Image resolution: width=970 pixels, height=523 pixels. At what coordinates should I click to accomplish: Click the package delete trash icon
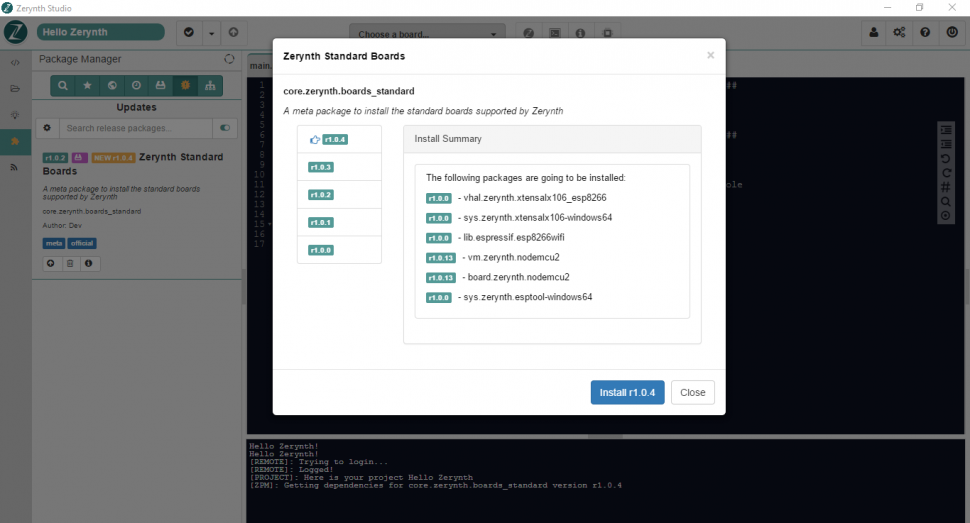[x=70, y=264]
